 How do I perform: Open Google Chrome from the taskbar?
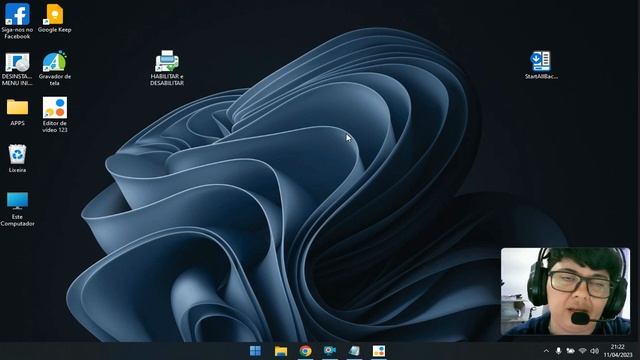(305, 351)
